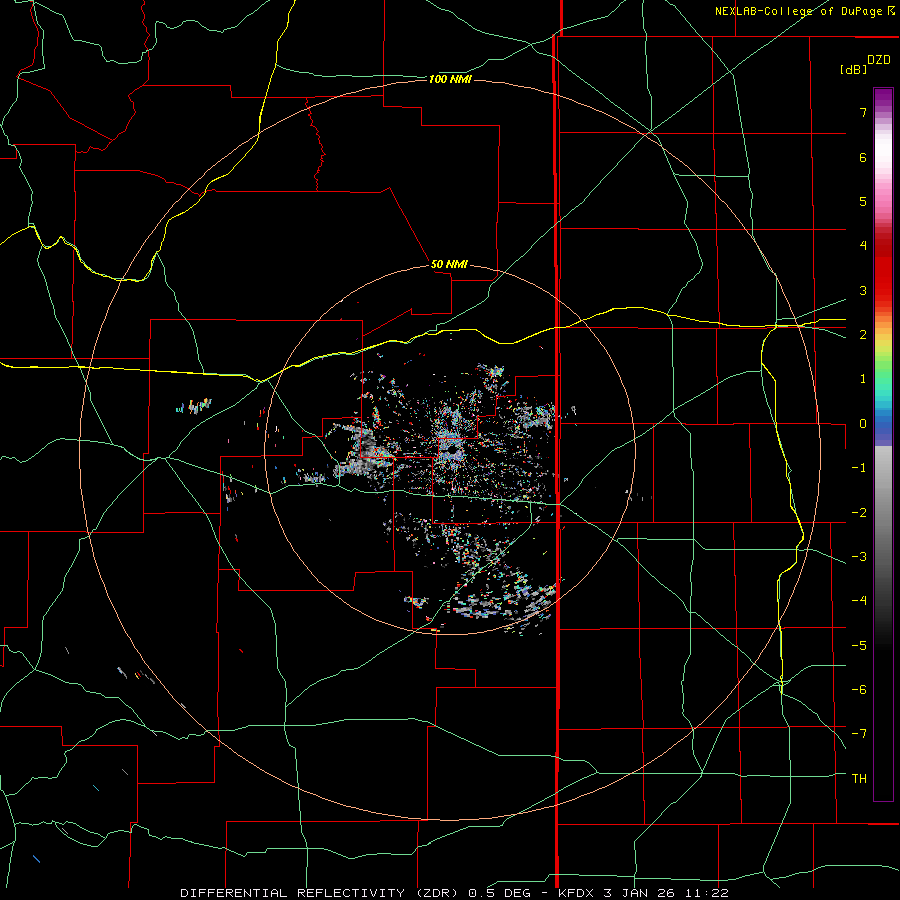Image resolution: width=900 pixels, height=900 pixels.
Task: Click the 0.5 DEG elevation text in the caption
Action: pos(501,893)
